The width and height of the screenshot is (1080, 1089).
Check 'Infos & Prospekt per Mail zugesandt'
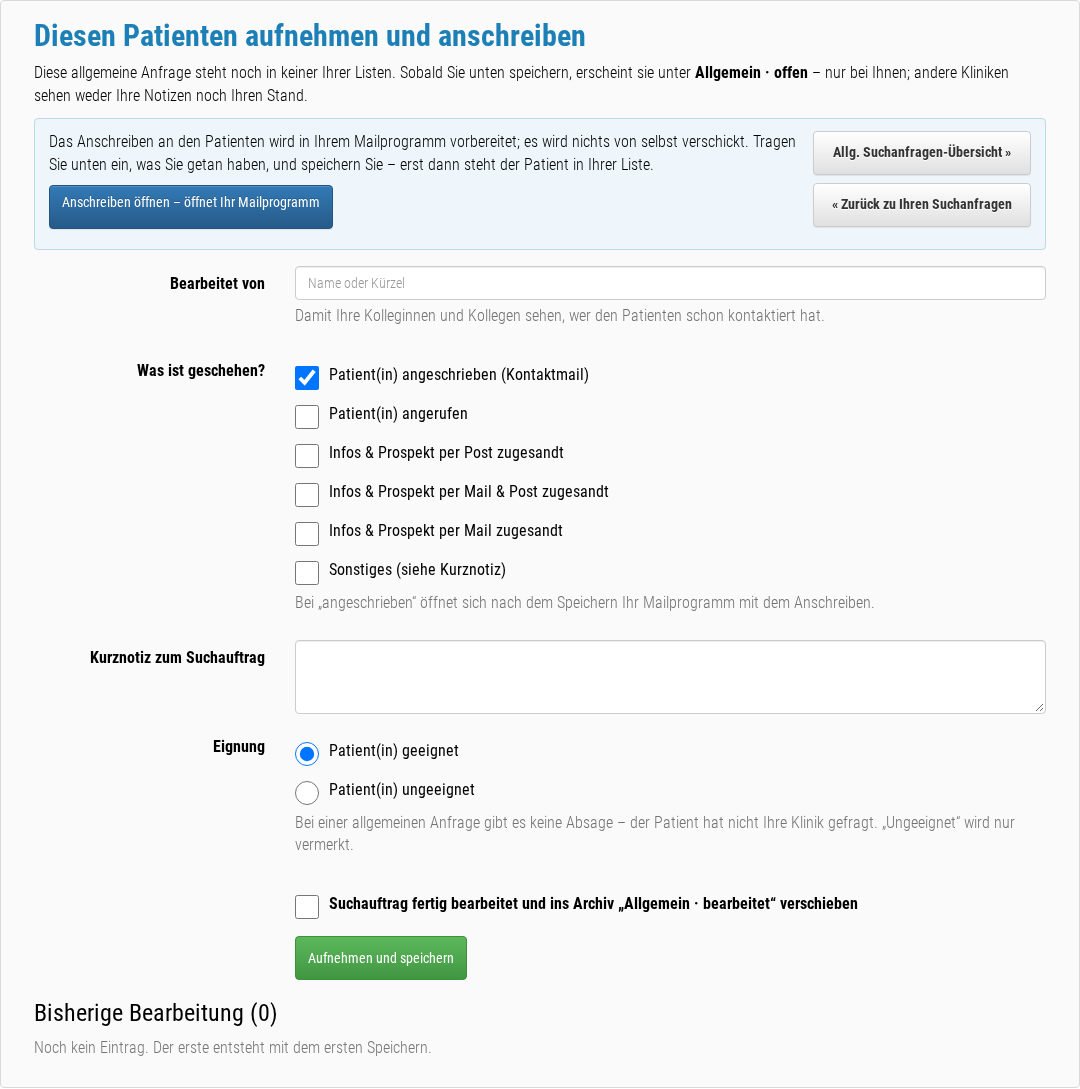click(307, 533)
